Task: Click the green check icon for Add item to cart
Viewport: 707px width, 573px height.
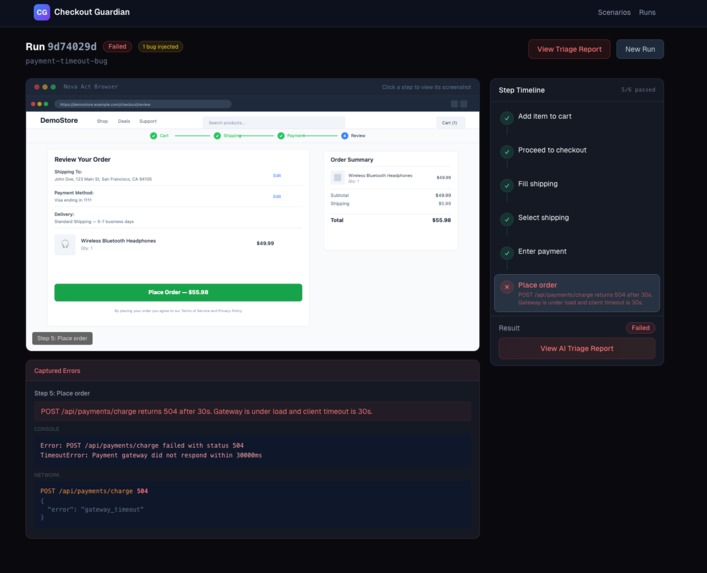Action: click(507, 118)
